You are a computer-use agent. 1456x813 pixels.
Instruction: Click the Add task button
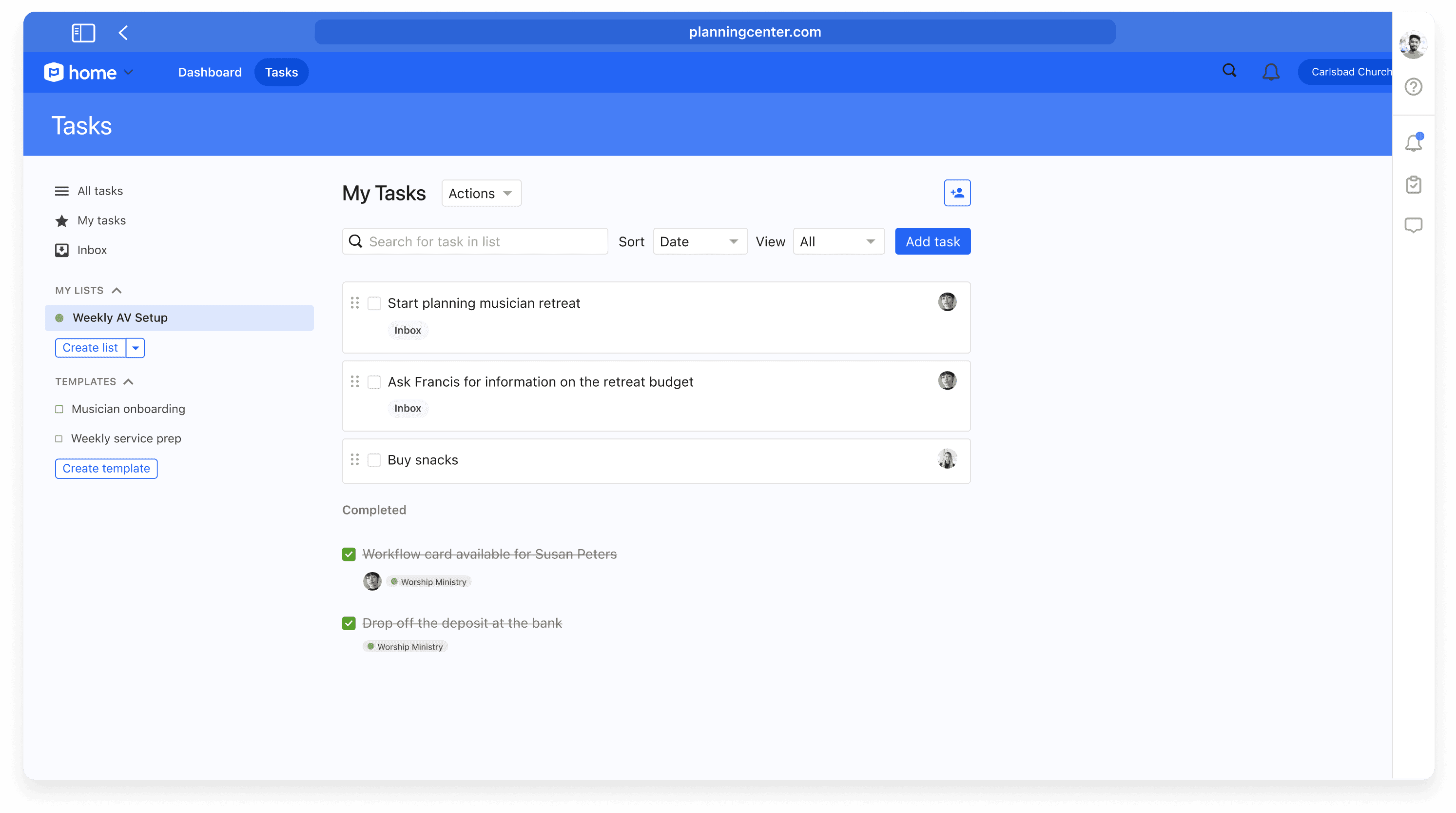932,241
